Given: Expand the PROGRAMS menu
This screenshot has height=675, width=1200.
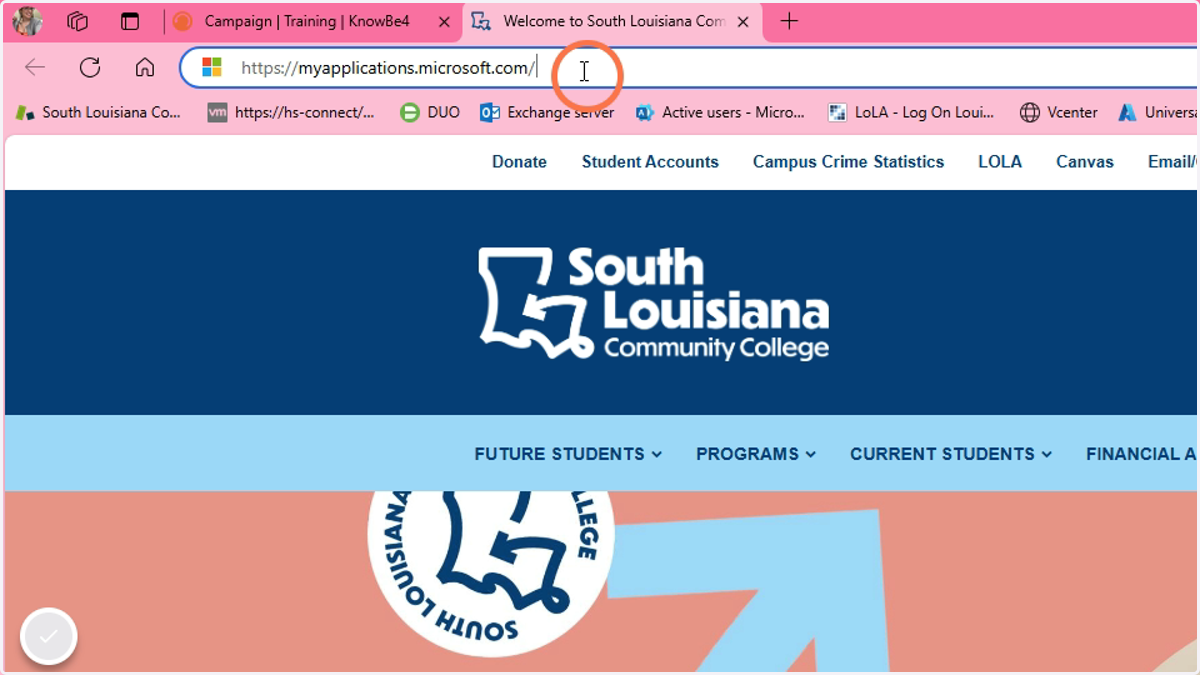Looking at the screenshot, I should 756,454.
